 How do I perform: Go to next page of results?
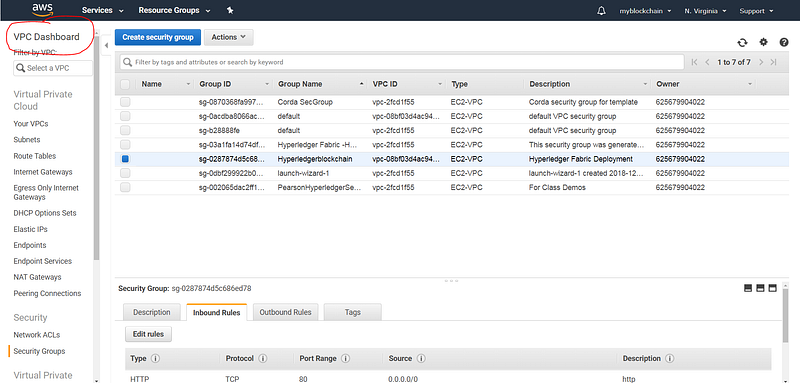point(761,62)
